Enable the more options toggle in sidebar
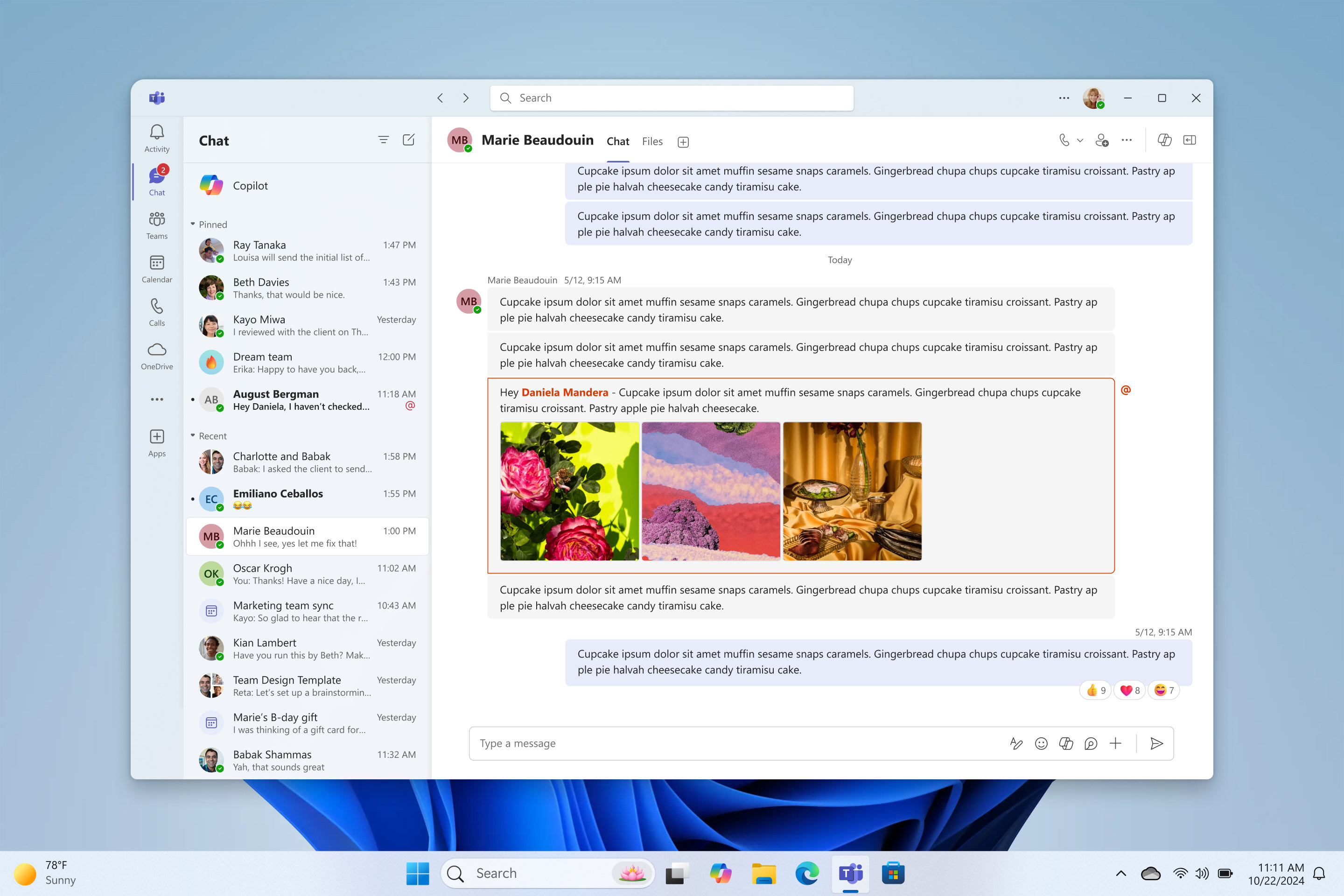The height and width of the screenshot is (896, 1344). [x=156, y=400]
